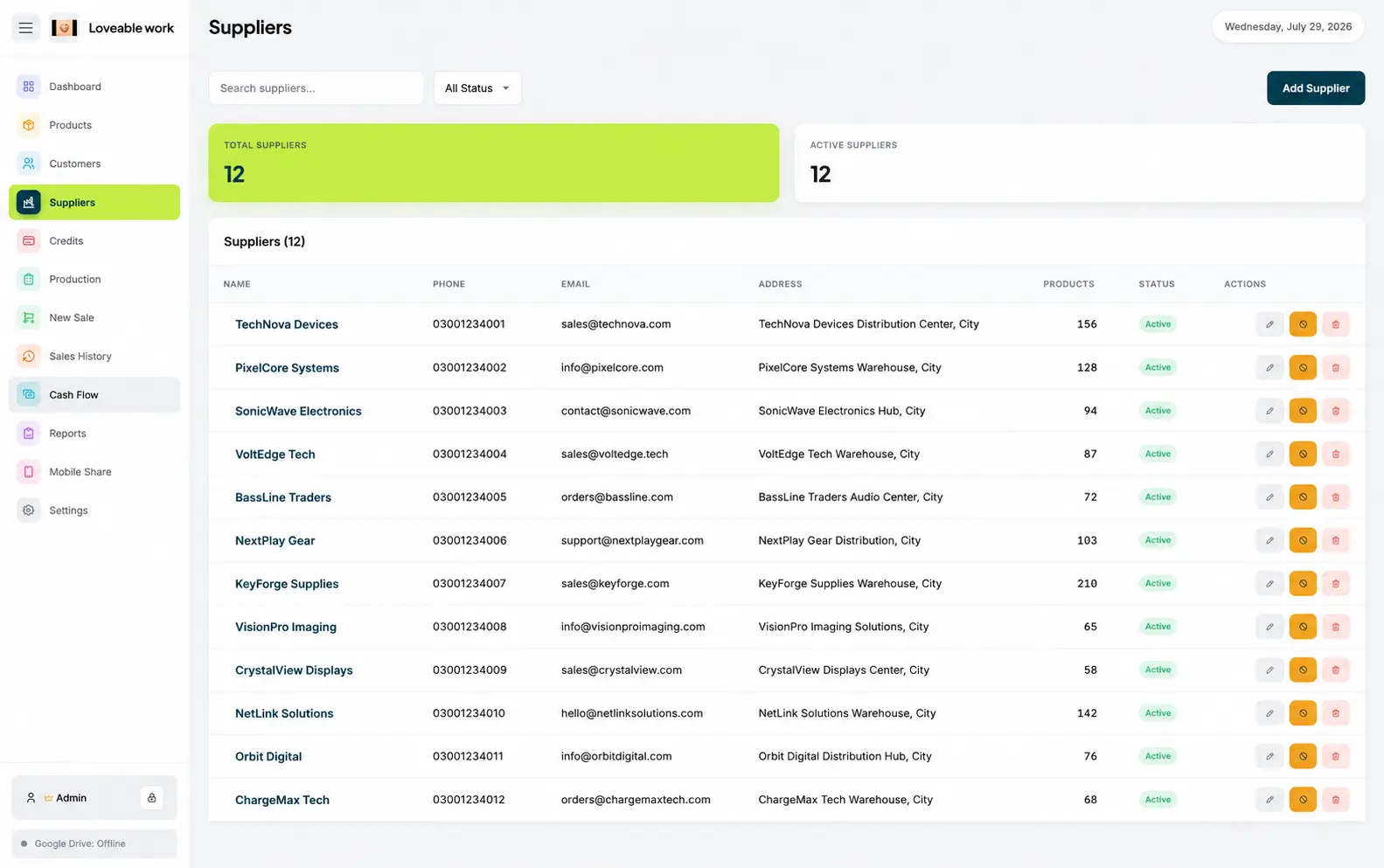The width and height of the screenshot is (1384, 868).
Task: Deactivate NextPlay Gear with orange button
Action: pyautogui.click(x=1303, y=540)
